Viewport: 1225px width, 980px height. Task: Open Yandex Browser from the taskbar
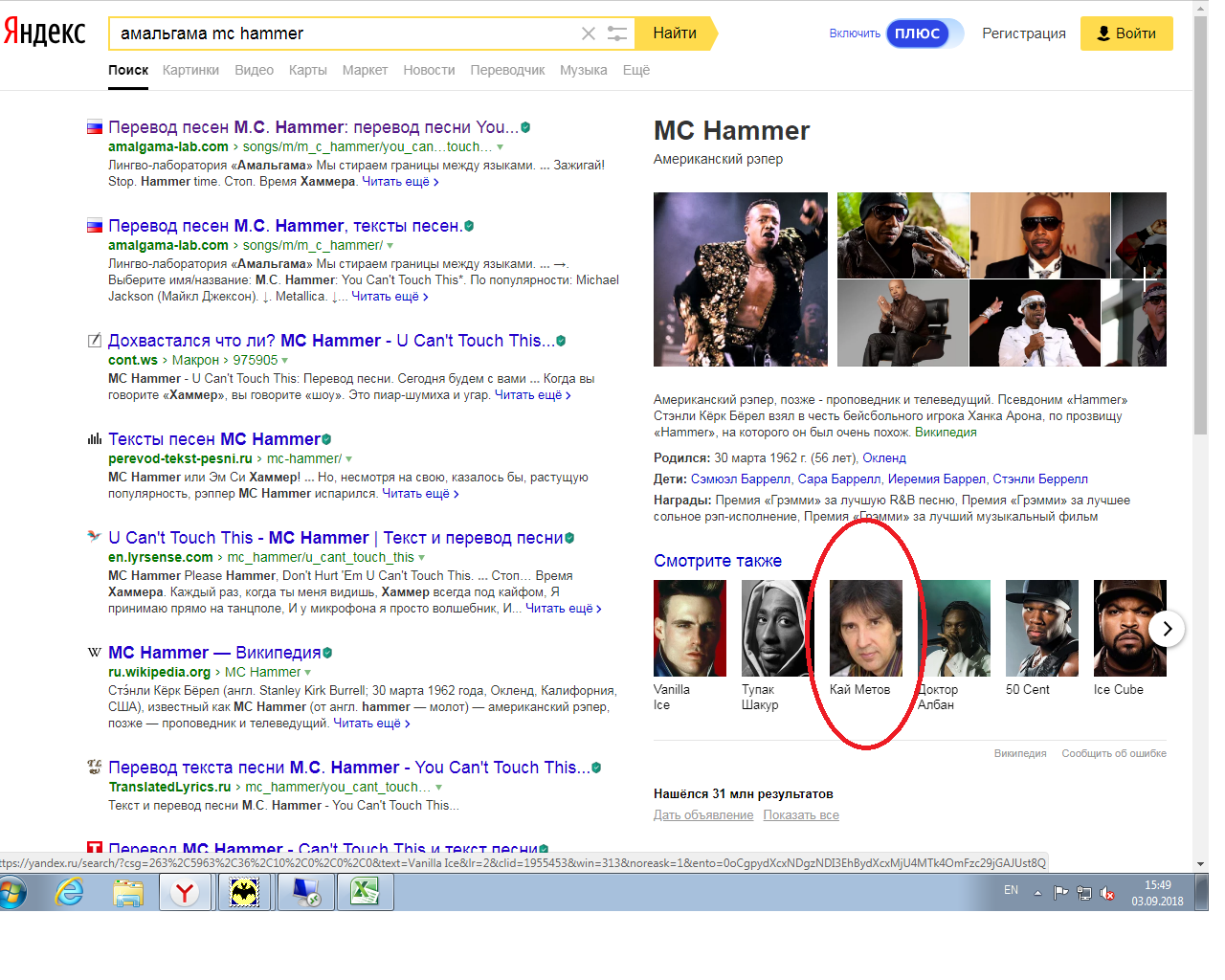pyautogui.click(x=185, y=893)
